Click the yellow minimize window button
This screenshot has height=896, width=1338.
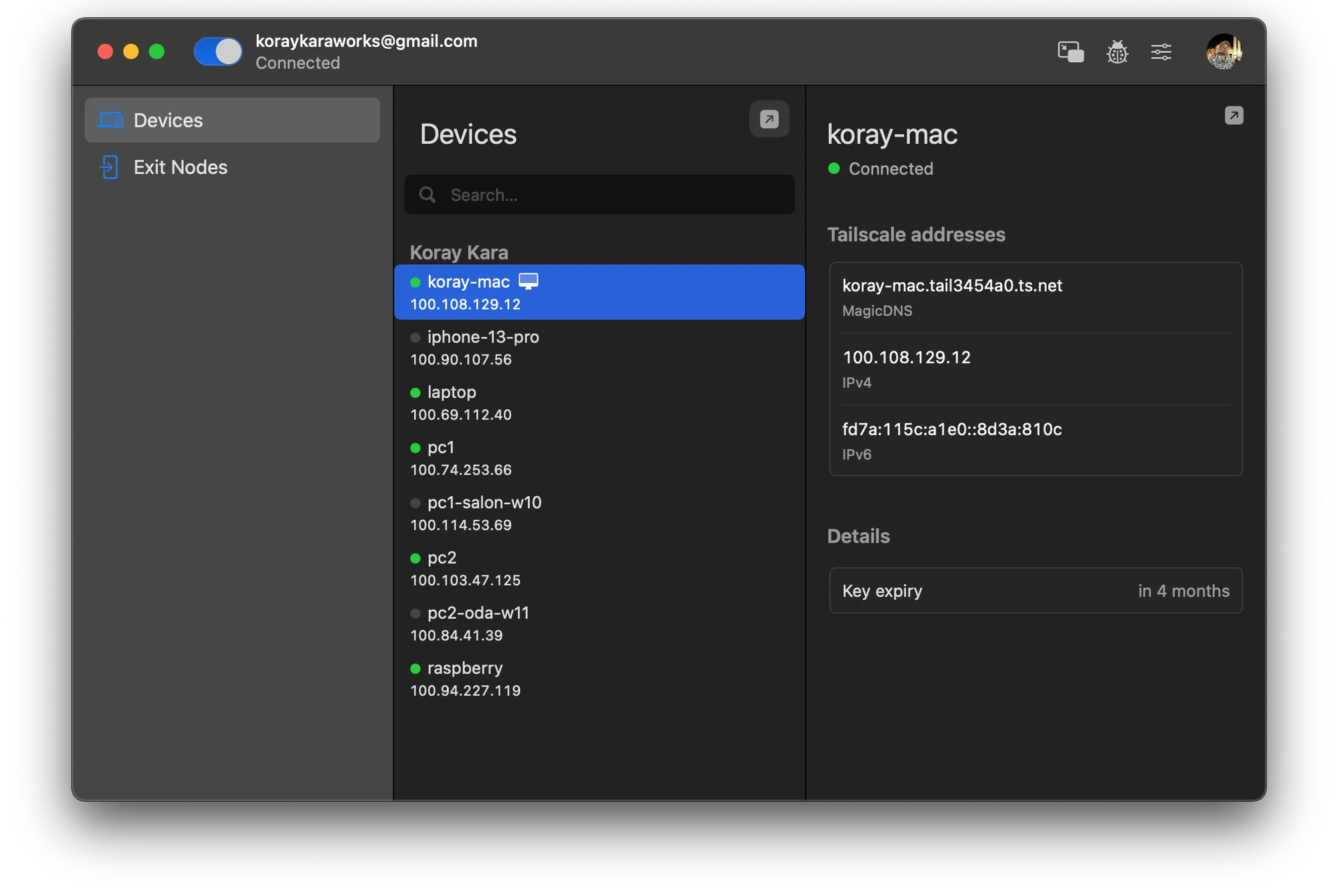pyautogui.click(x=131, y=51)
